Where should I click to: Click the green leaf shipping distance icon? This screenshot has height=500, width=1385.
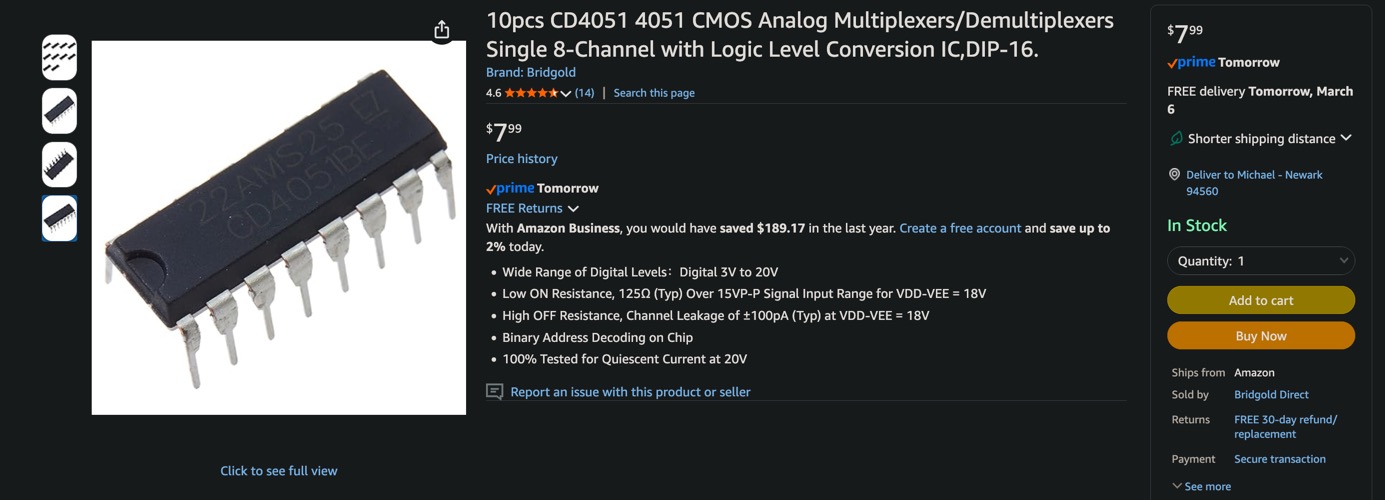pos(1176,138)
